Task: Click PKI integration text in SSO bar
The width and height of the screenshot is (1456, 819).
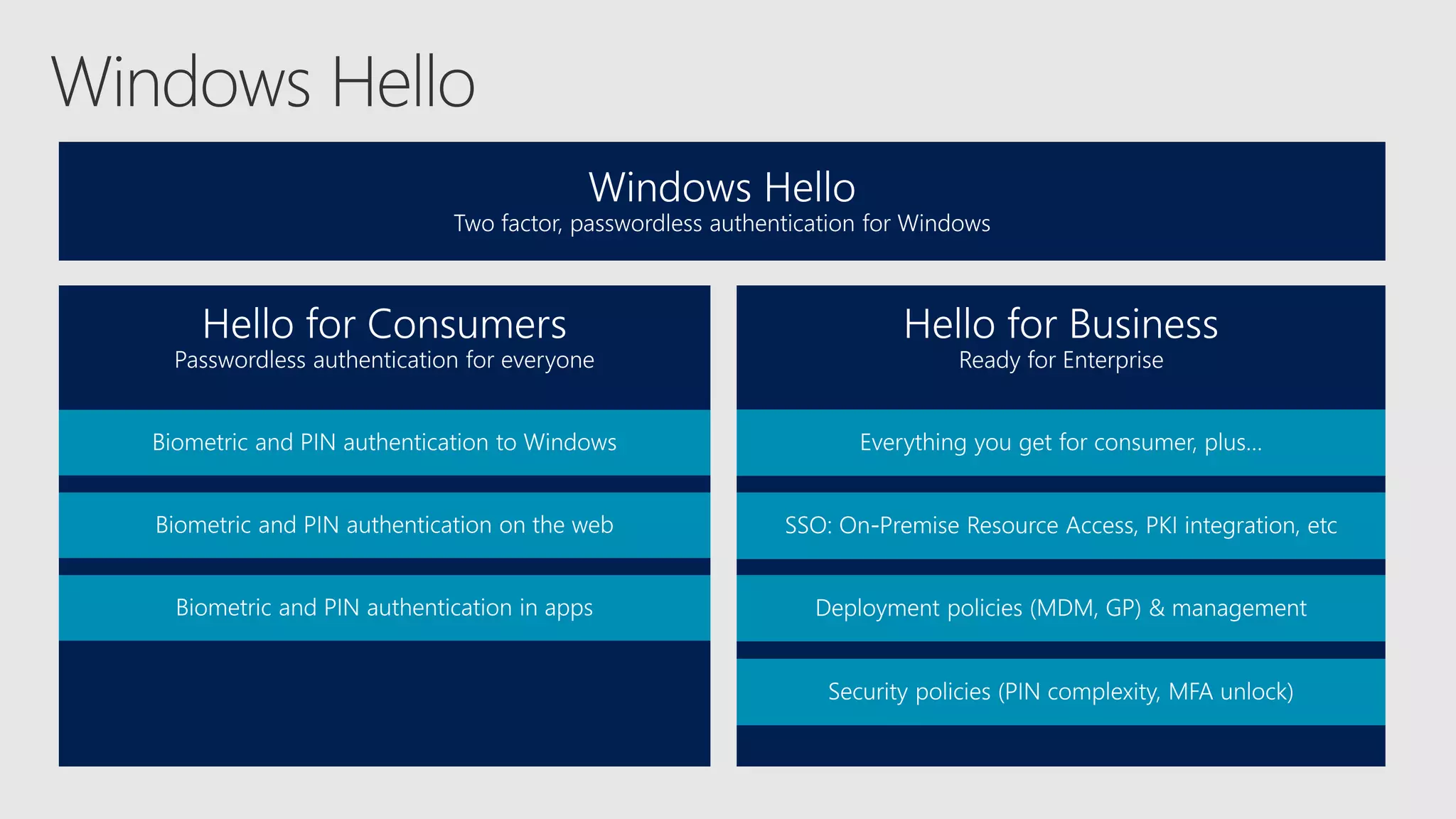Action: (1222, 525)
